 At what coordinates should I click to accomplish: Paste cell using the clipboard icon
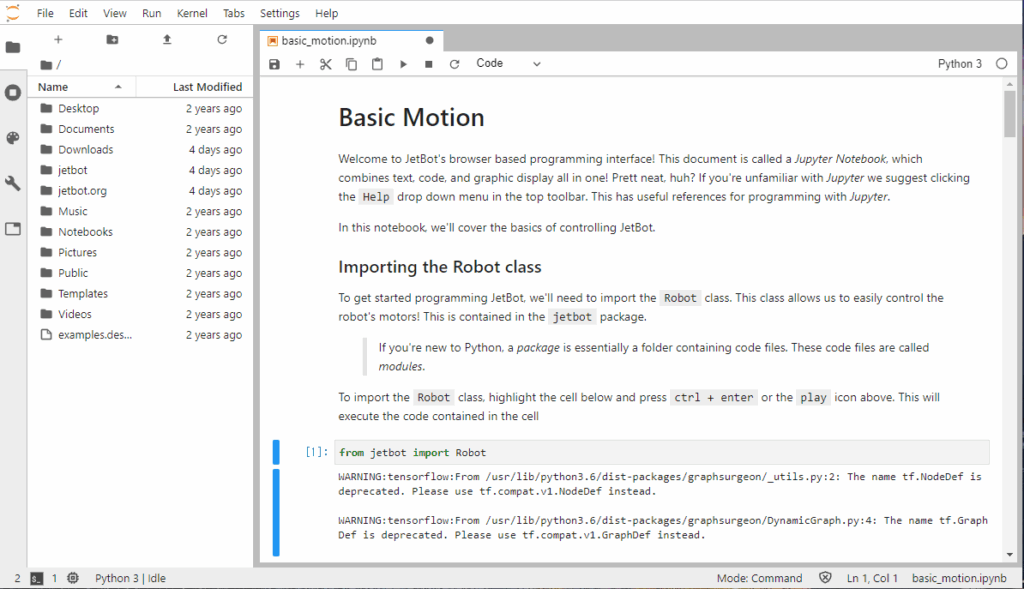(377, 64)
